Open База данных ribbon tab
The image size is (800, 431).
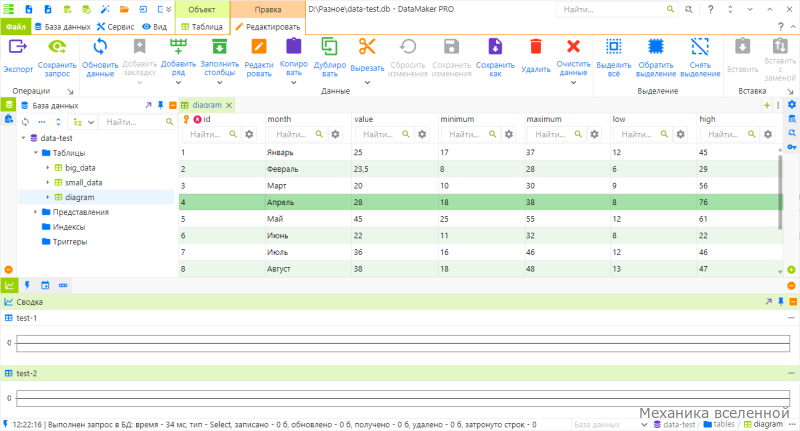point(62,27)
